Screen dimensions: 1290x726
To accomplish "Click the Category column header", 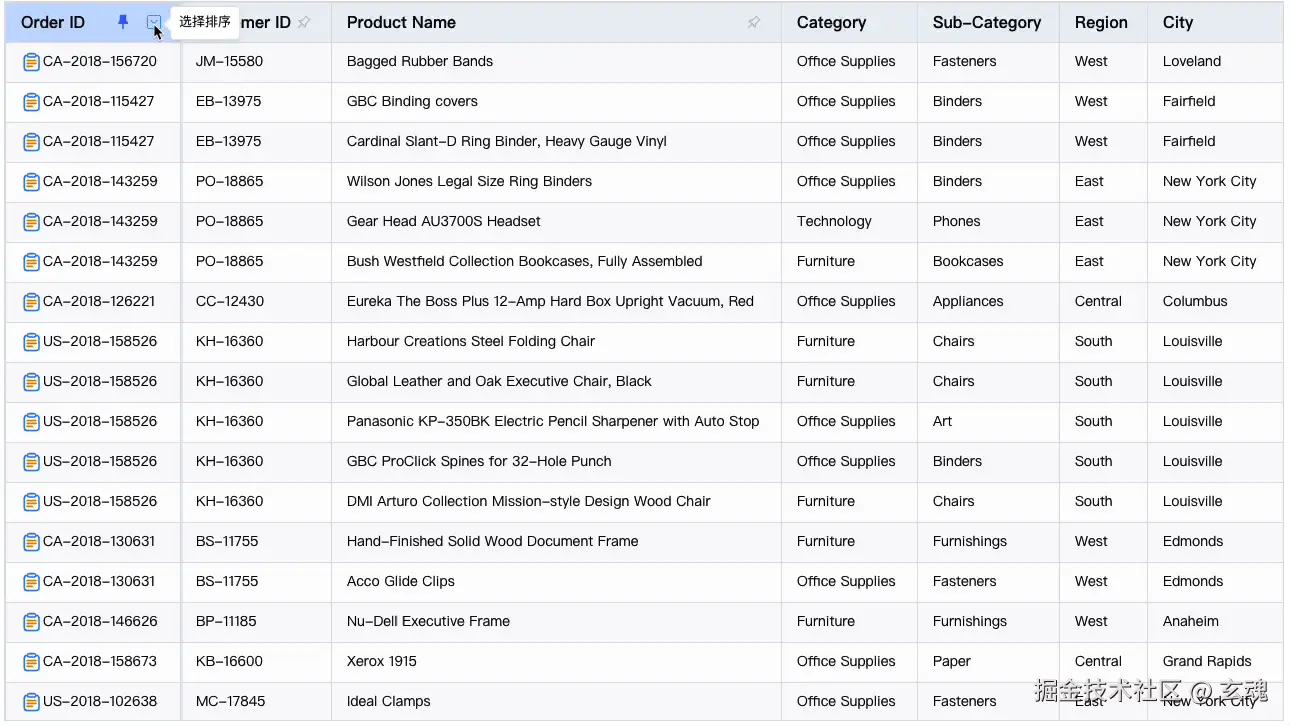I will pos(831,22).
